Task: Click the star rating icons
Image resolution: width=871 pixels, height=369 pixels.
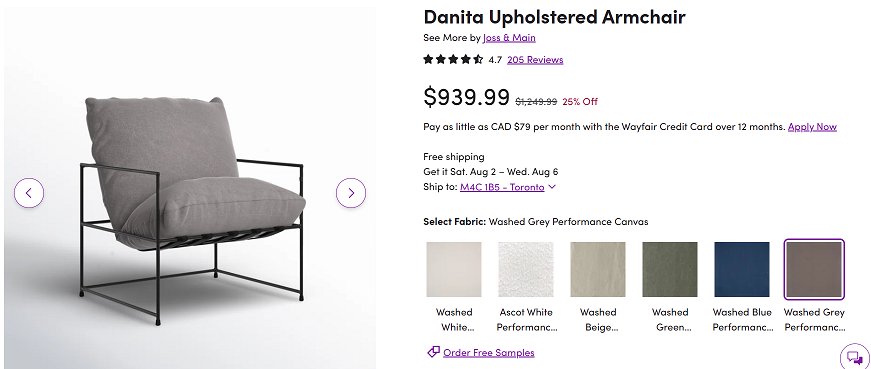Action: click(453, 59)
